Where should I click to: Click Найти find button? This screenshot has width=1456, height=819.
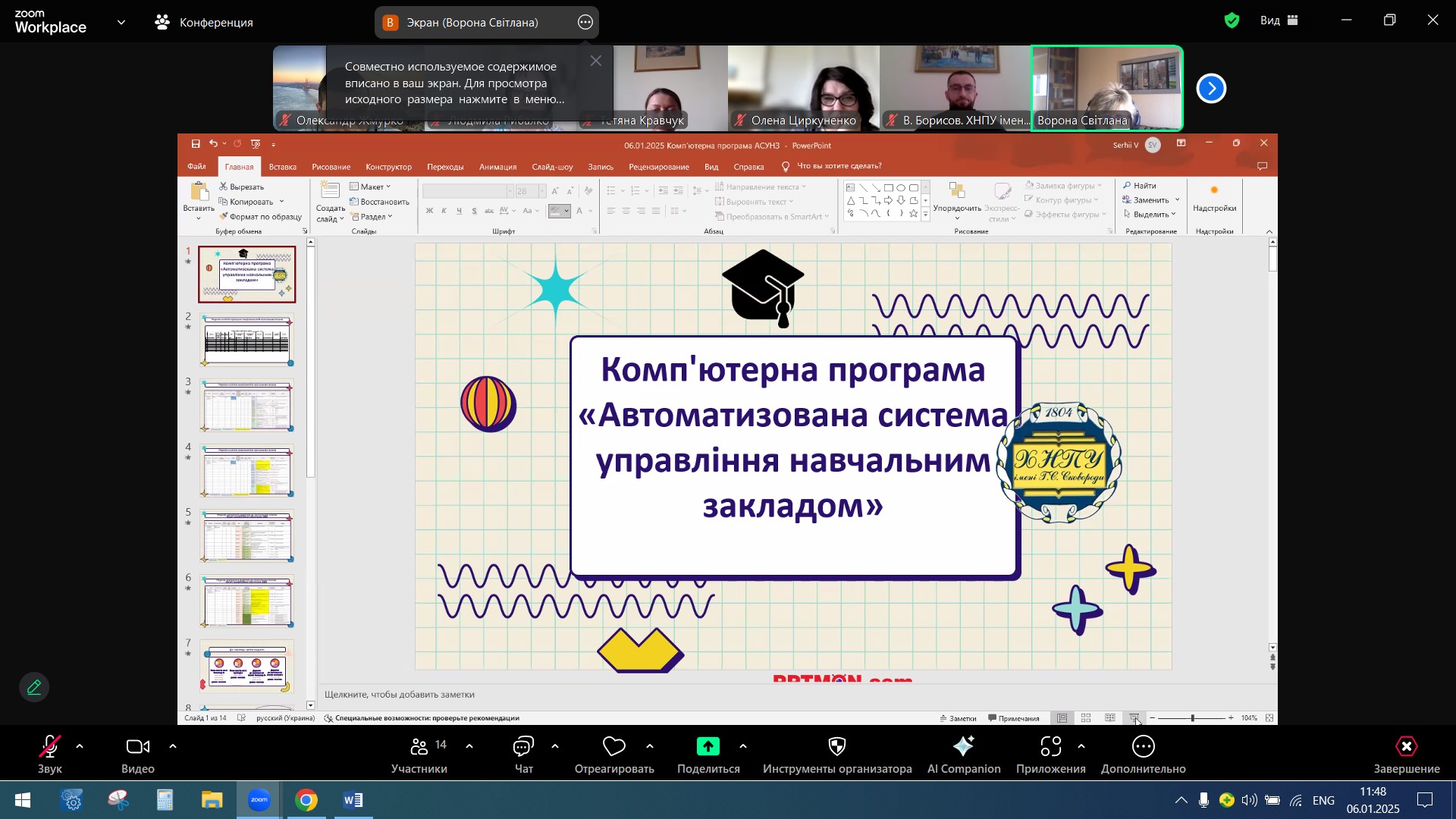click(1140, 186)
